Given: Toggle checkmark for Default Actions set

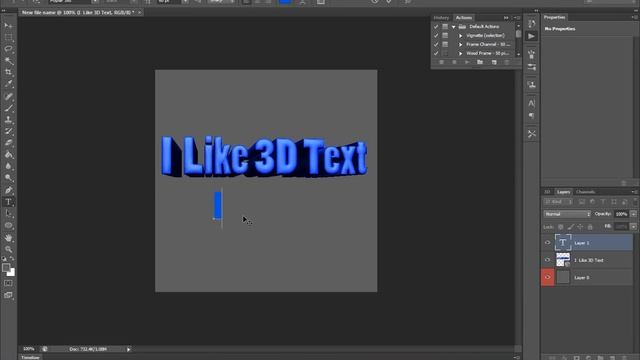Looking at the screenshot, I should [x=436, y=27].
